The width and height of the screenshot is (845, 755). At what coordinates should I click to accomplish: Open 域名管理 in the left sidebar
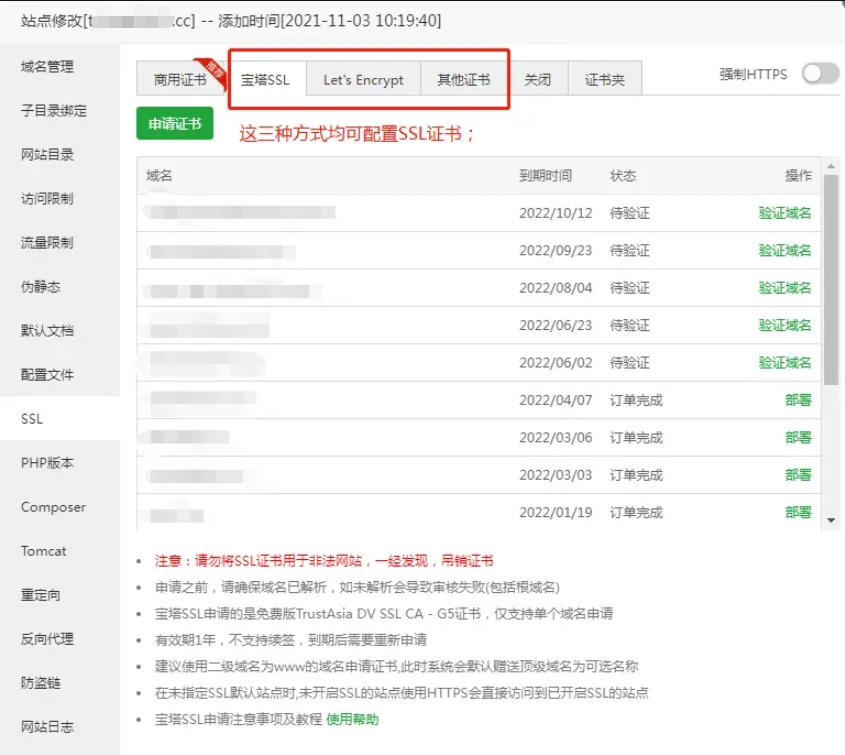[x=47, y=67]
